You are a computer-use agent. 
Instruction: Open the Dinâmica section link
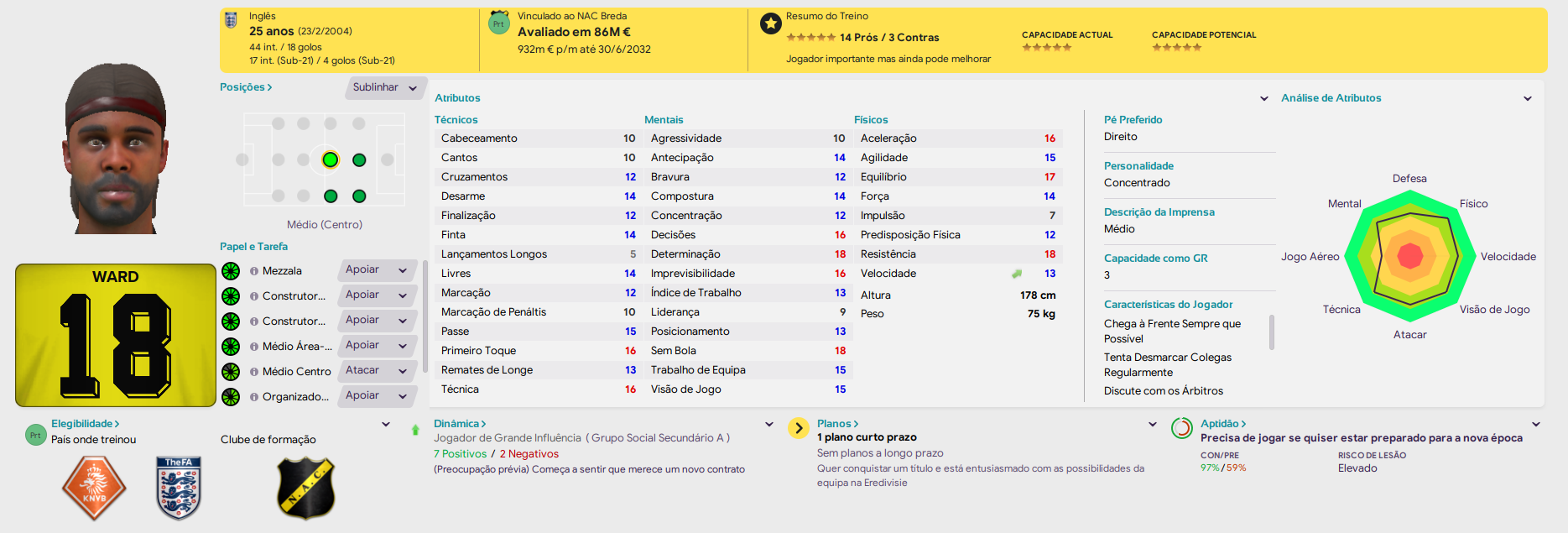(x=460, y=424)
